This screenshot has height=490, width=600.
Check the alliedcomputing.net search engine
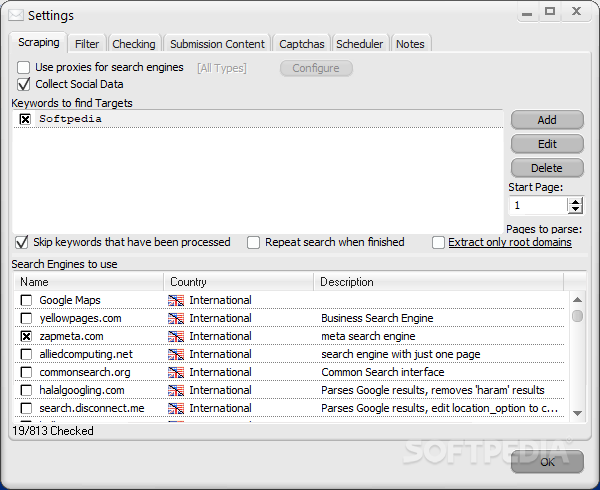point(26,355)
